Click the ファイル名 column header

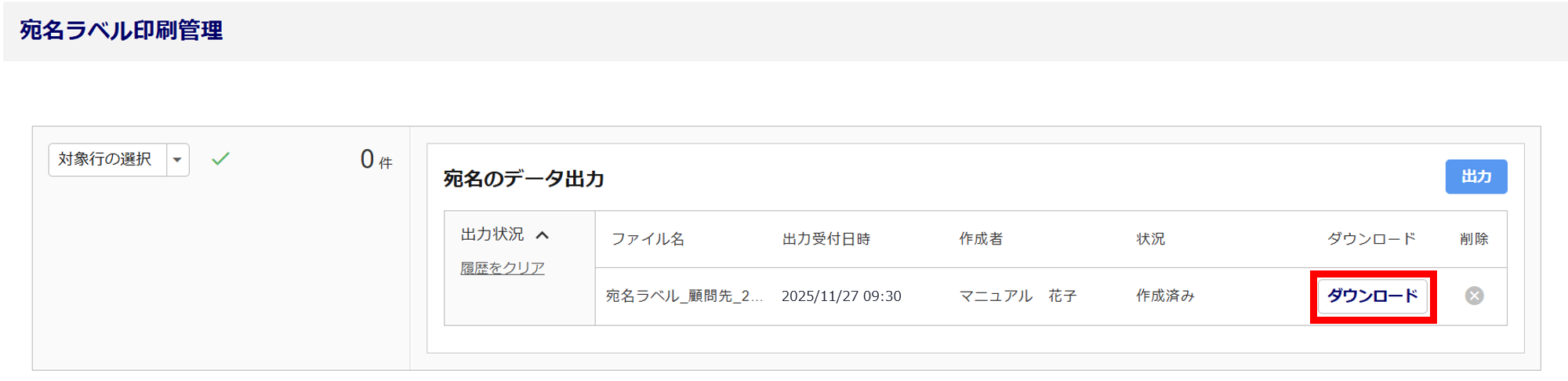[648, 239]
